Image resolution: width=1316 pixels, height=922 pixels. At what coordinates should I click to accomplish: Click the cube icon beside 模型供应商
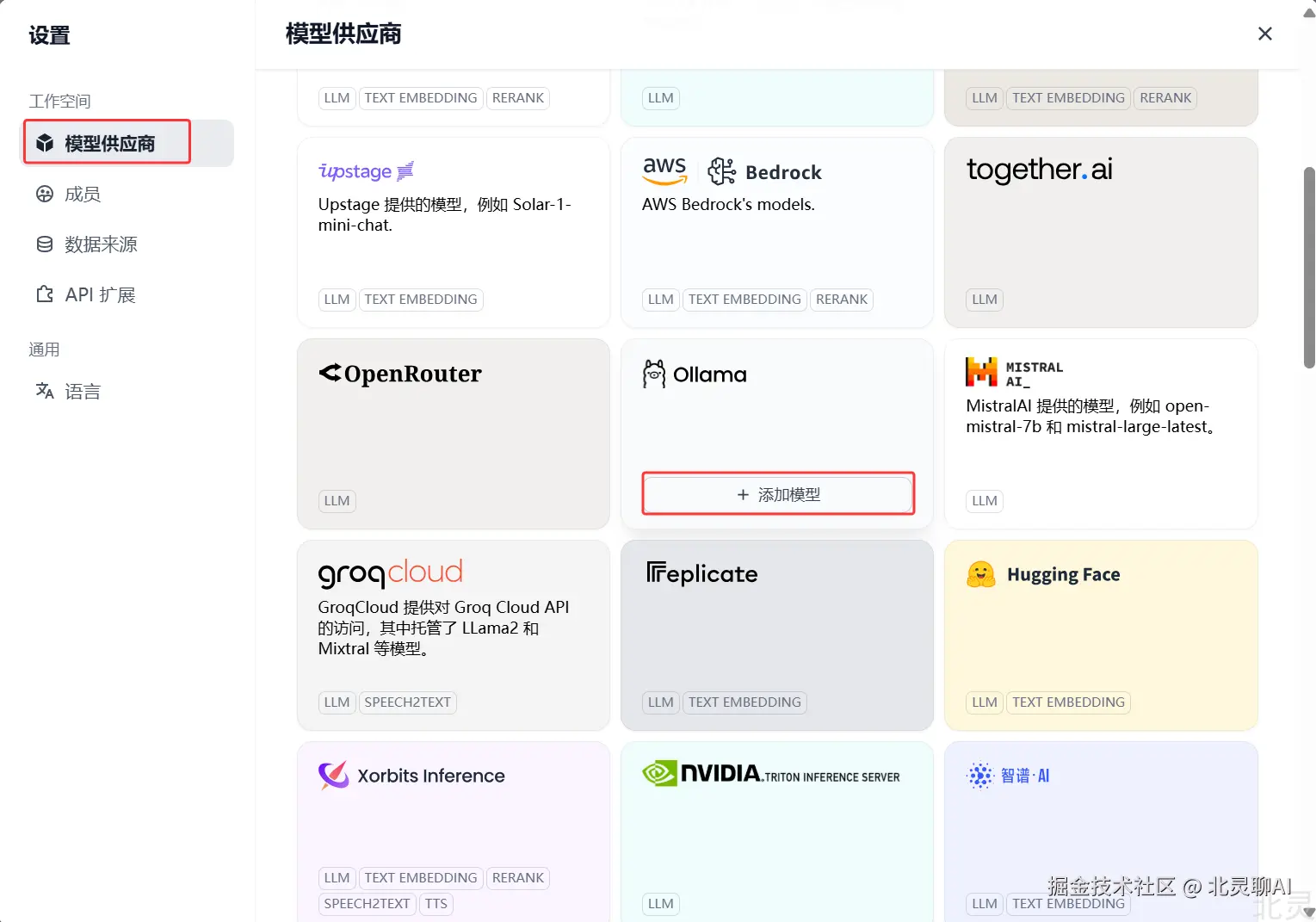pyautogui.click(x=45, y=143)
